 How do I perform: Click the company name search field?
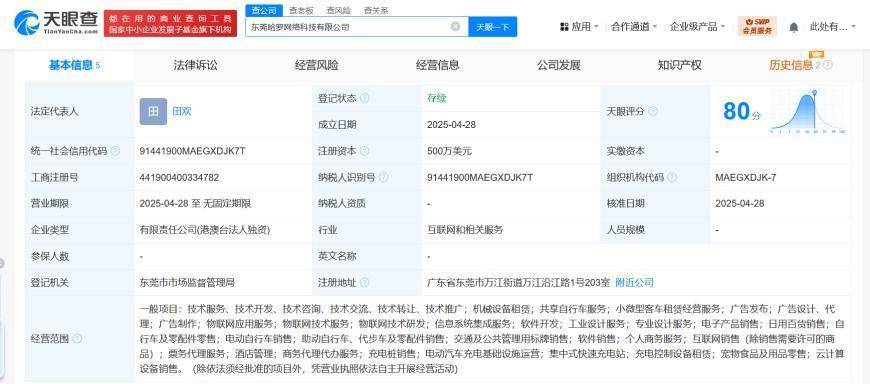348,27
